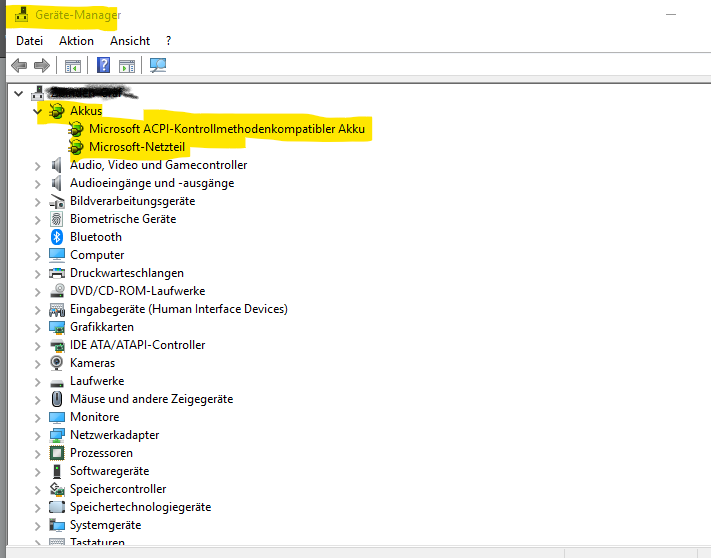
Task: Click the IDE ATA/ATAPI-Controller icon
Action: point(57,345)
